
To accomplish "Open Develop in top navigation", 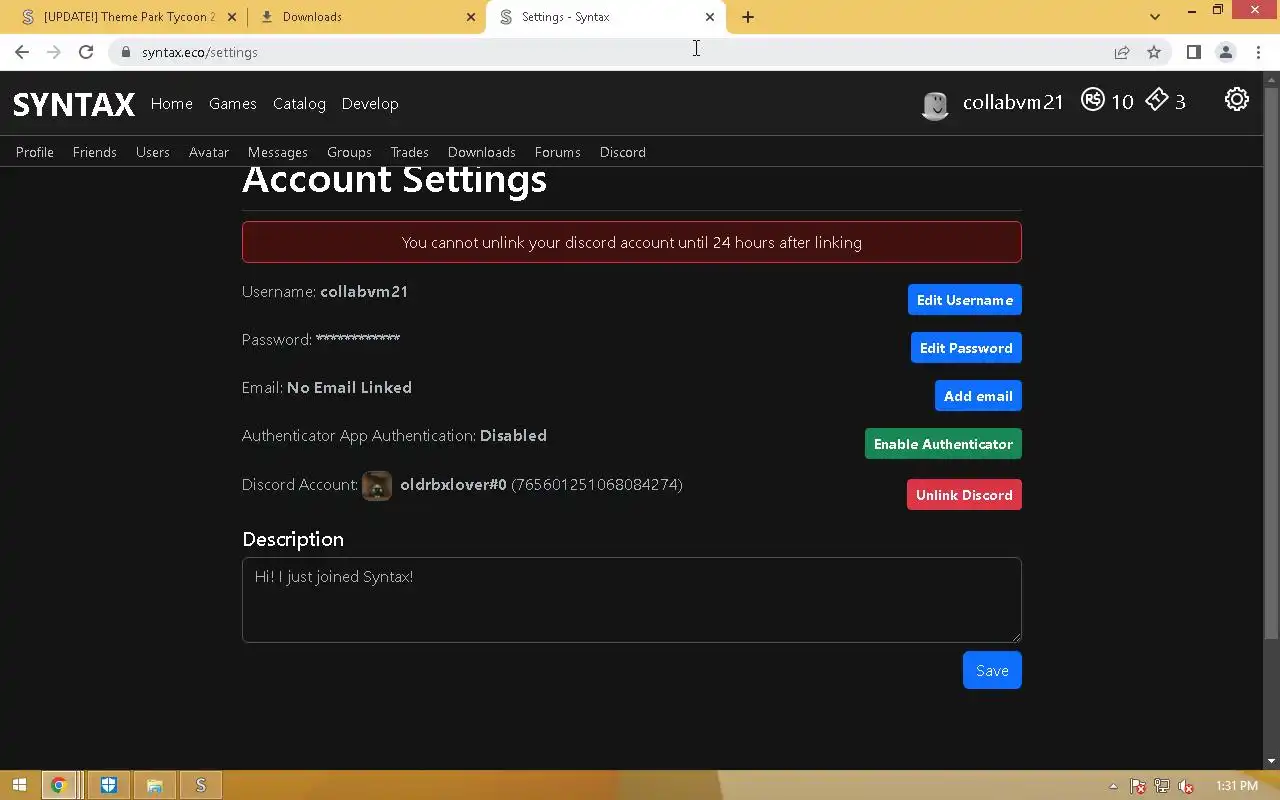I will pyautogui.click(x=370, y=104).
